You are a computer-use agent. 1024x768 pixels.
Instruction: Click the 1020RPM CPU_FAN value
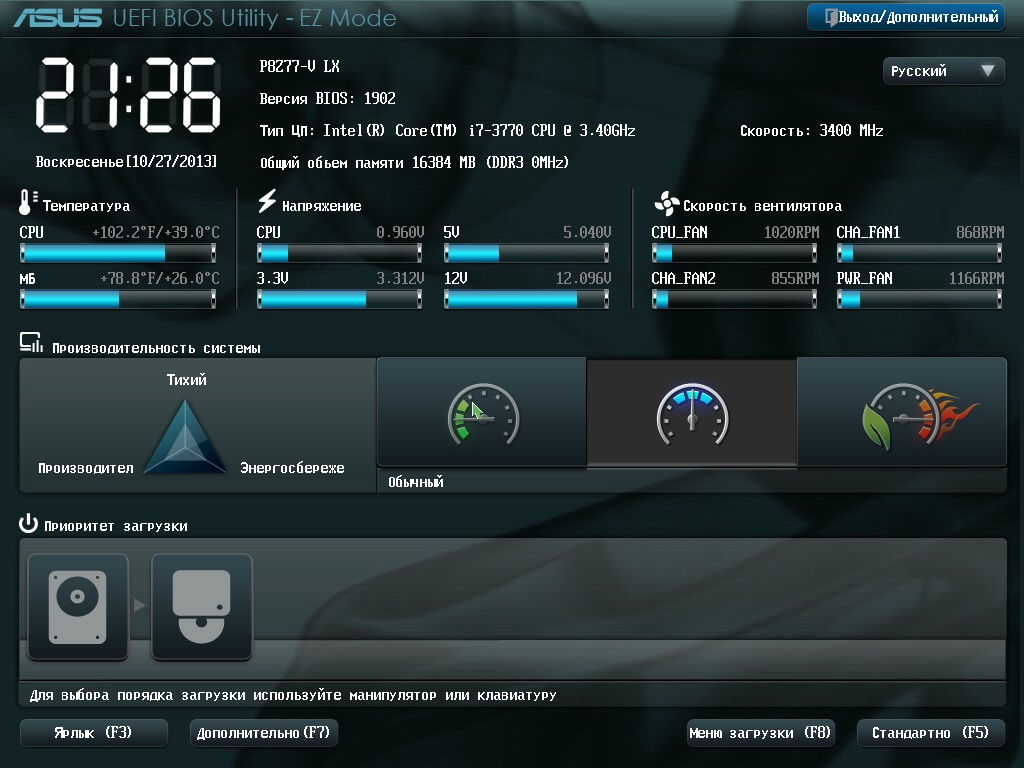[x=791, y=232]
